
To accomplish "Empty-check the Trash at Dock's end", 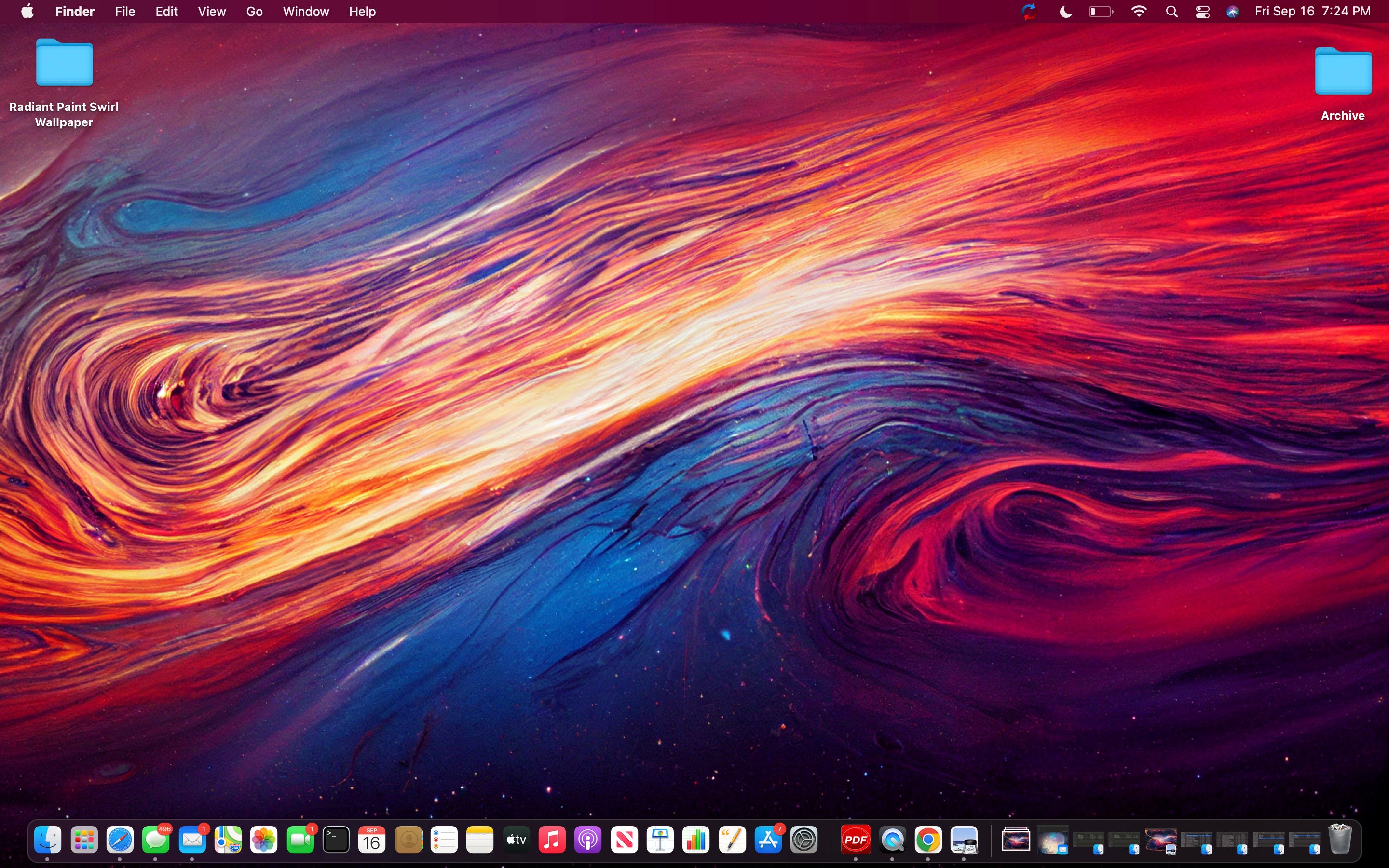I will (x=1340, y=839).
